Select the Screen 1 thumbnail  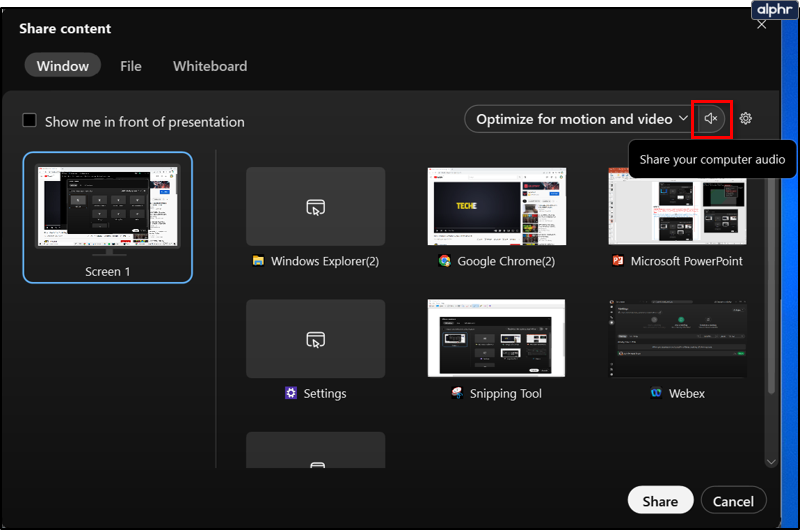pyautogui.click(x=108, y=217)
